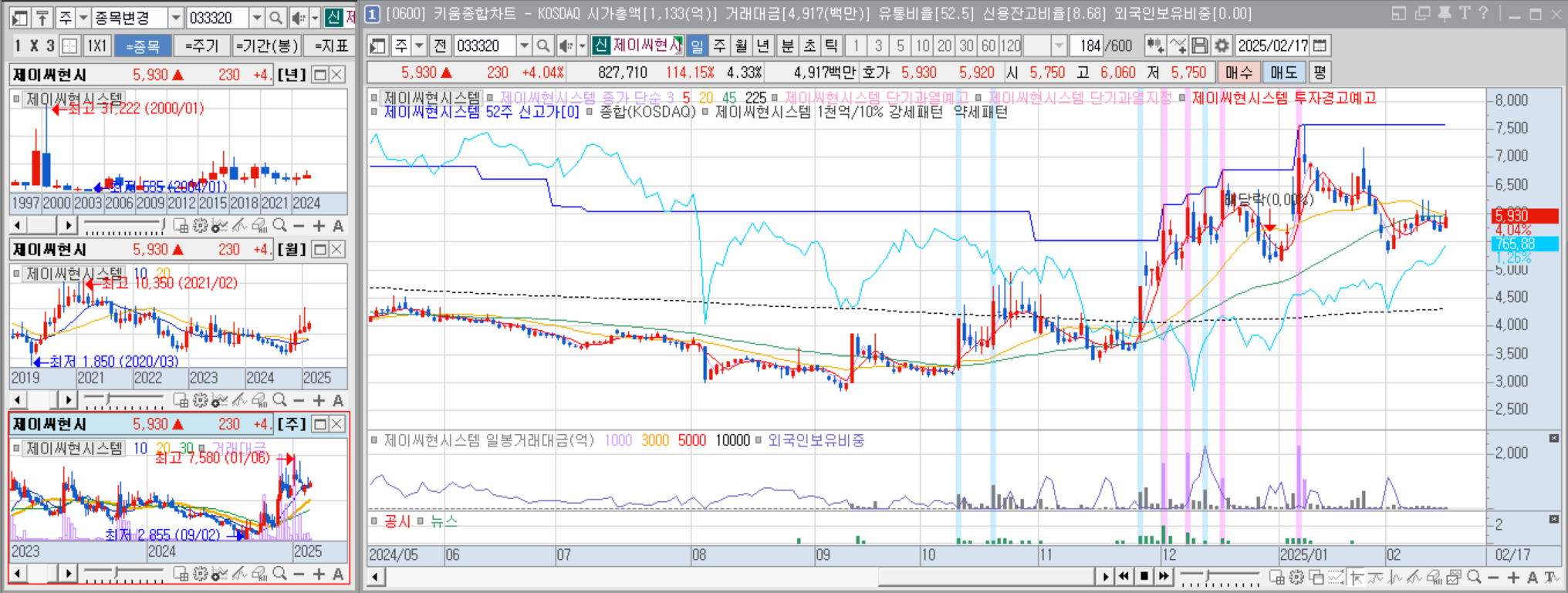Switch to the =지표 tab
The image size is (1568, 593).
[x=330, y=45]
